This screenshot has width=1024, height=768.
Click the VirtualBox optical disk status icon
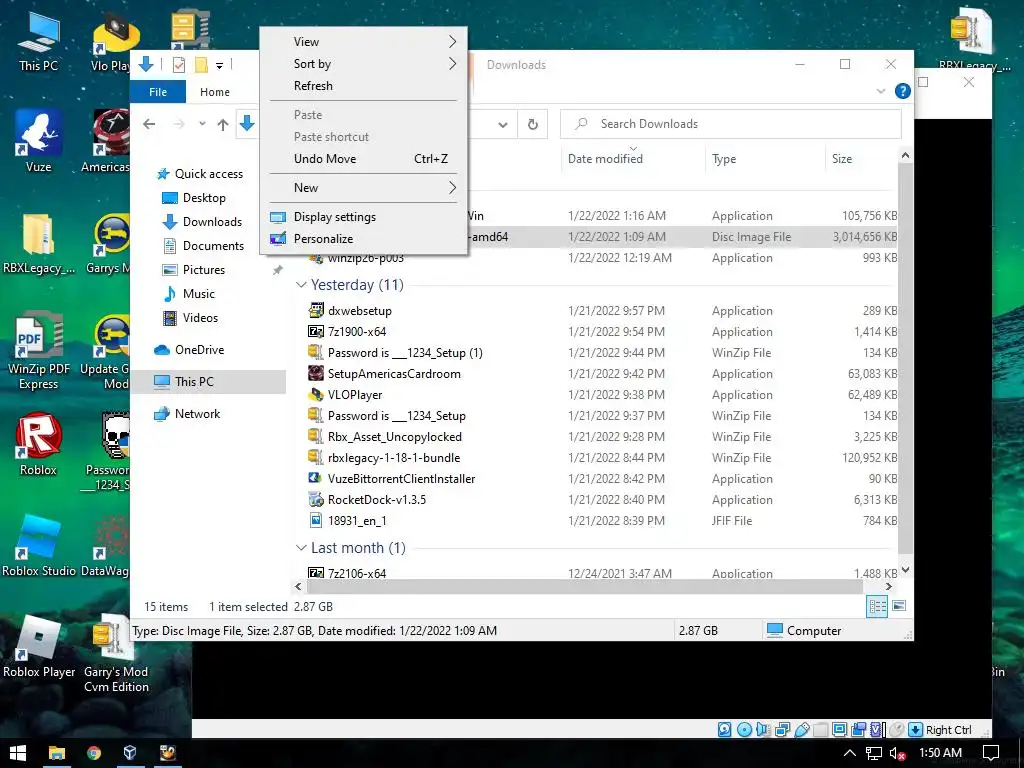(744, 729)
